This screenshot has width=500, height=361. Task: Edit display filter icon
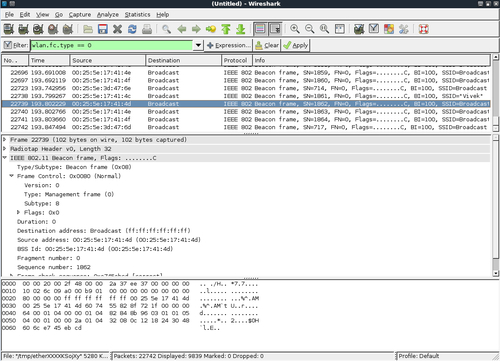tap(374, 29)
